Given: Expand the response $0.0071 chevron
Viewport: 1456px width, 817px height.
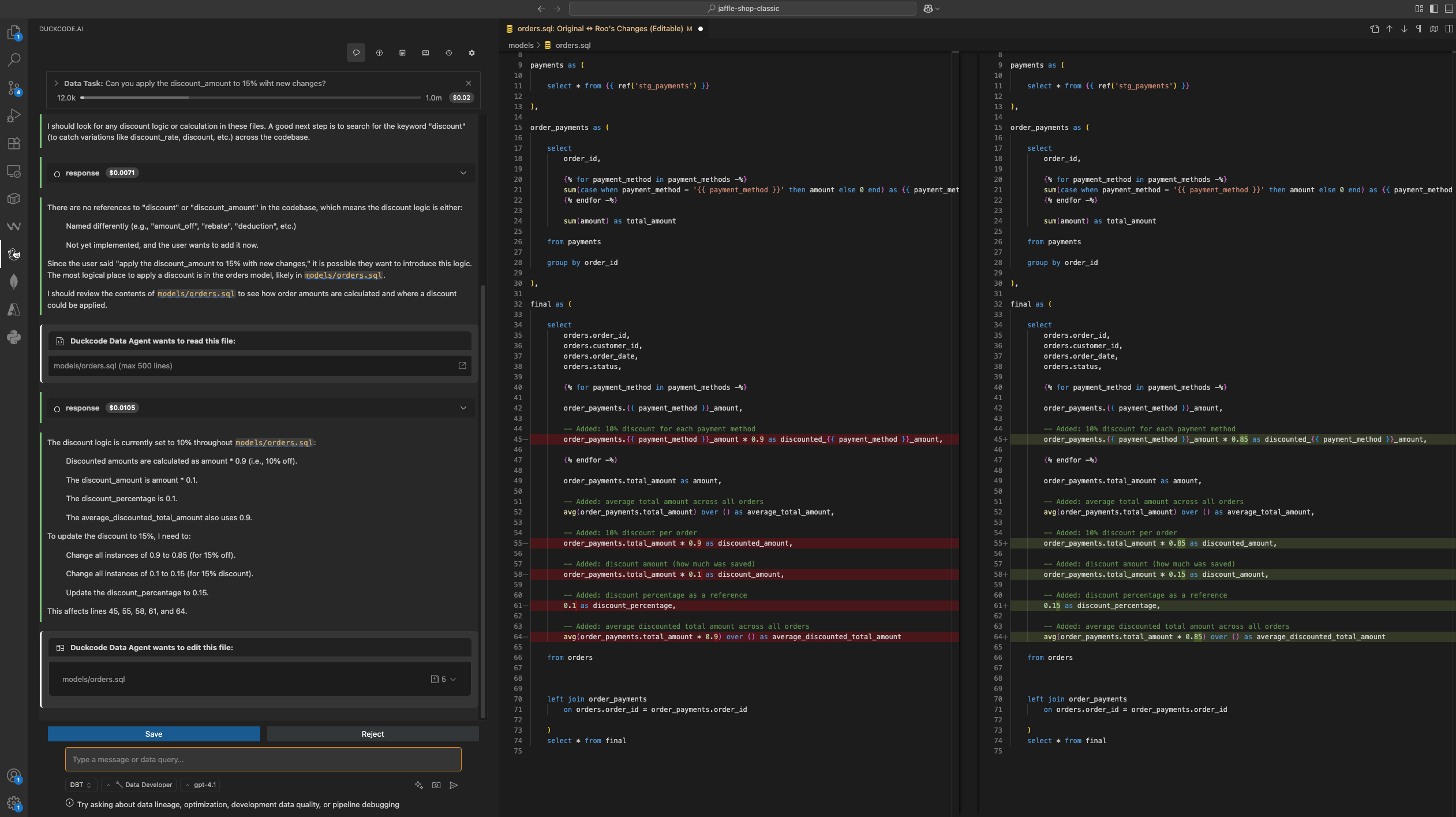Looking at the screenshot, I should pos(463,173).
